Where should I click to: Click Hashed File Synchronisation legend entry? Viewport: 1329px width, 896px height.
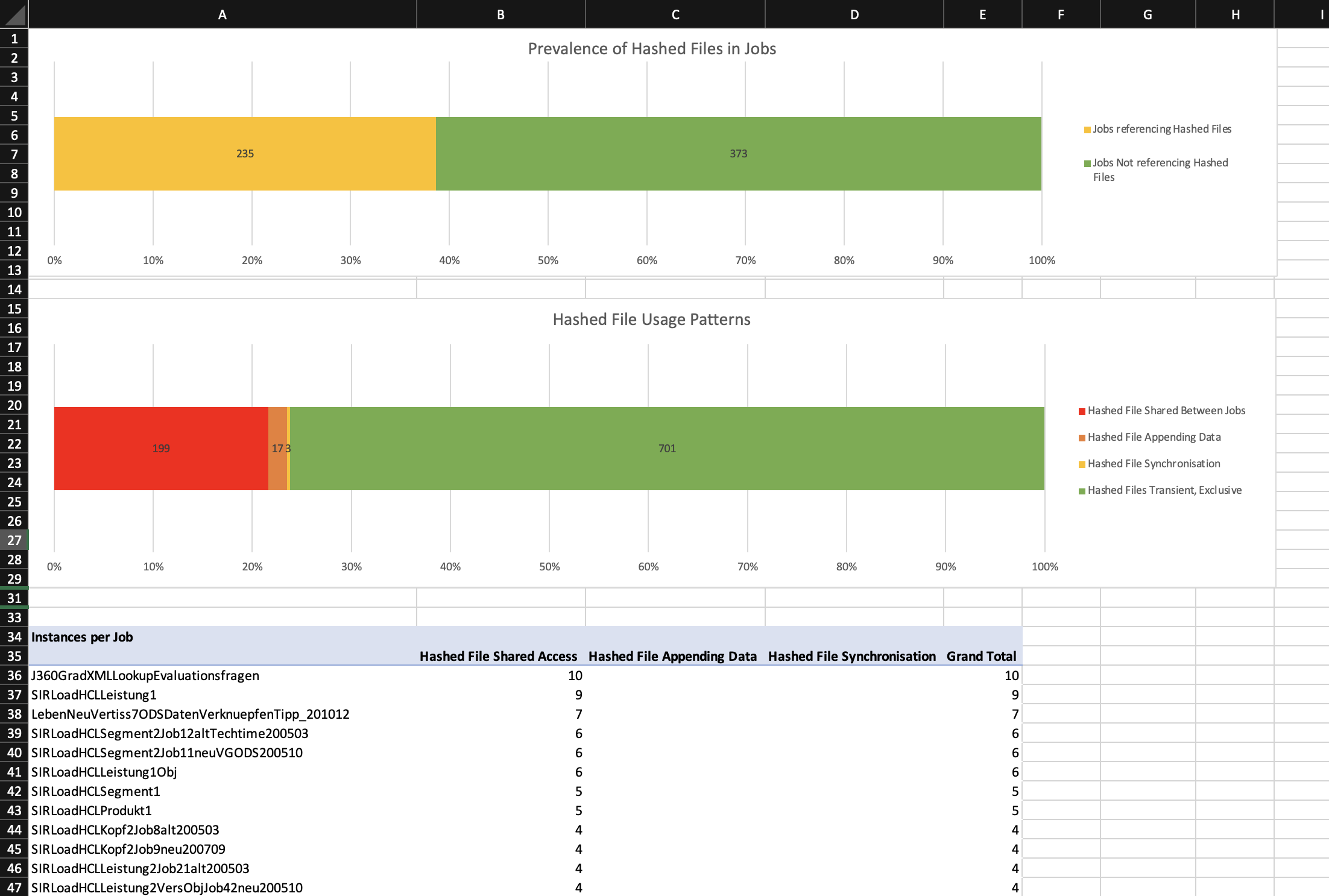tap(1153, 464)
